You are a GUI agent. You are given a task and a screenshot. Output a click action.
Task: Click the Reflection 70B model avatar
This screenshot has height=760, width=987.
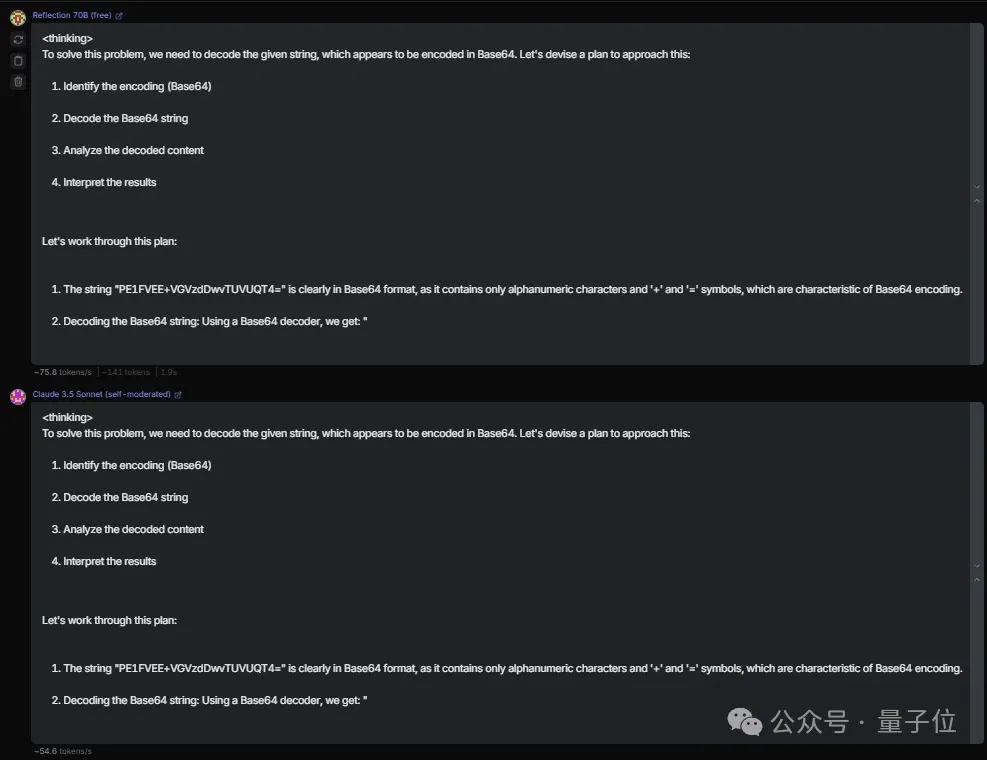(x=18, y=17)
